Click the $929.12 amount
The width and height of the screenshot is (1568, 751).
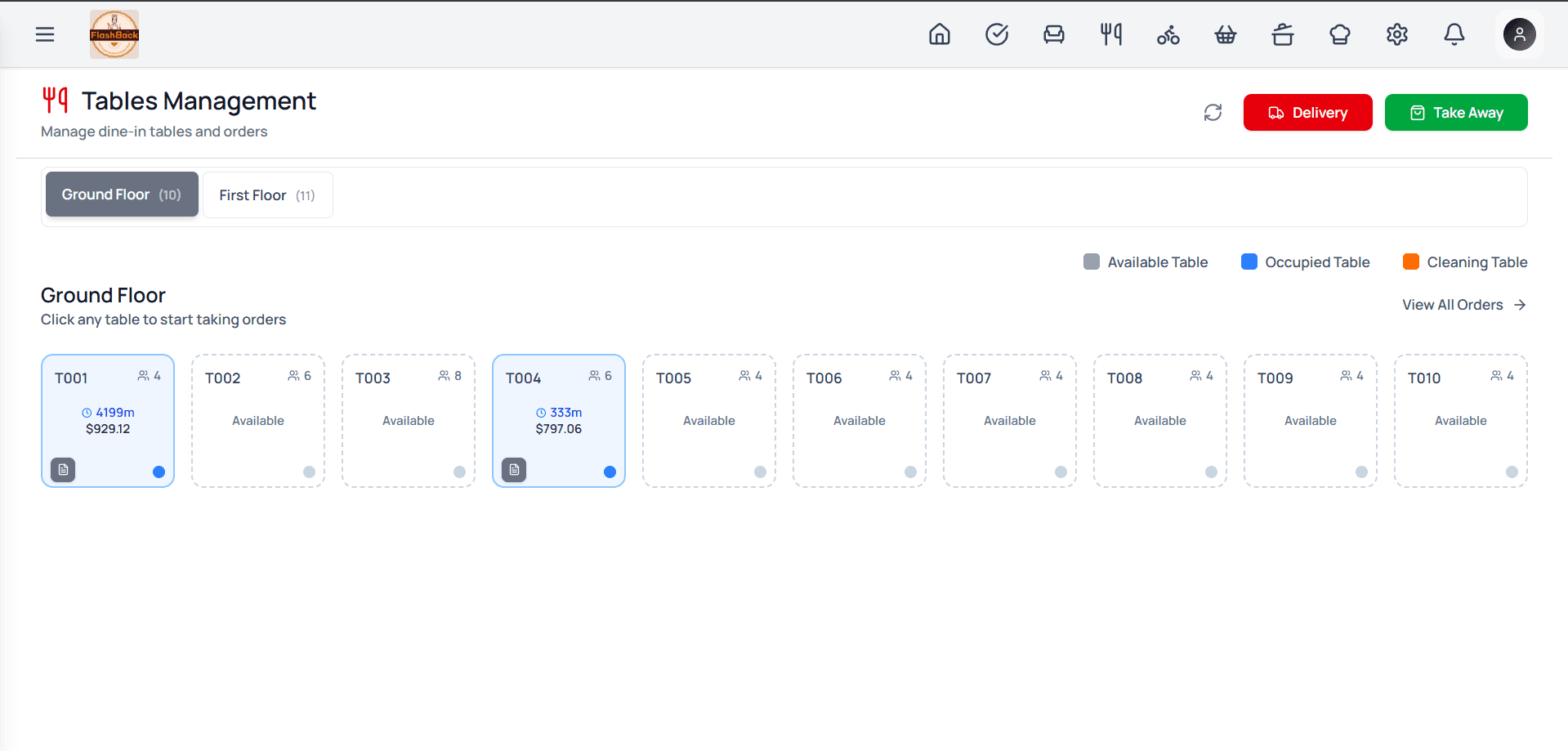(x=108, y=429)
